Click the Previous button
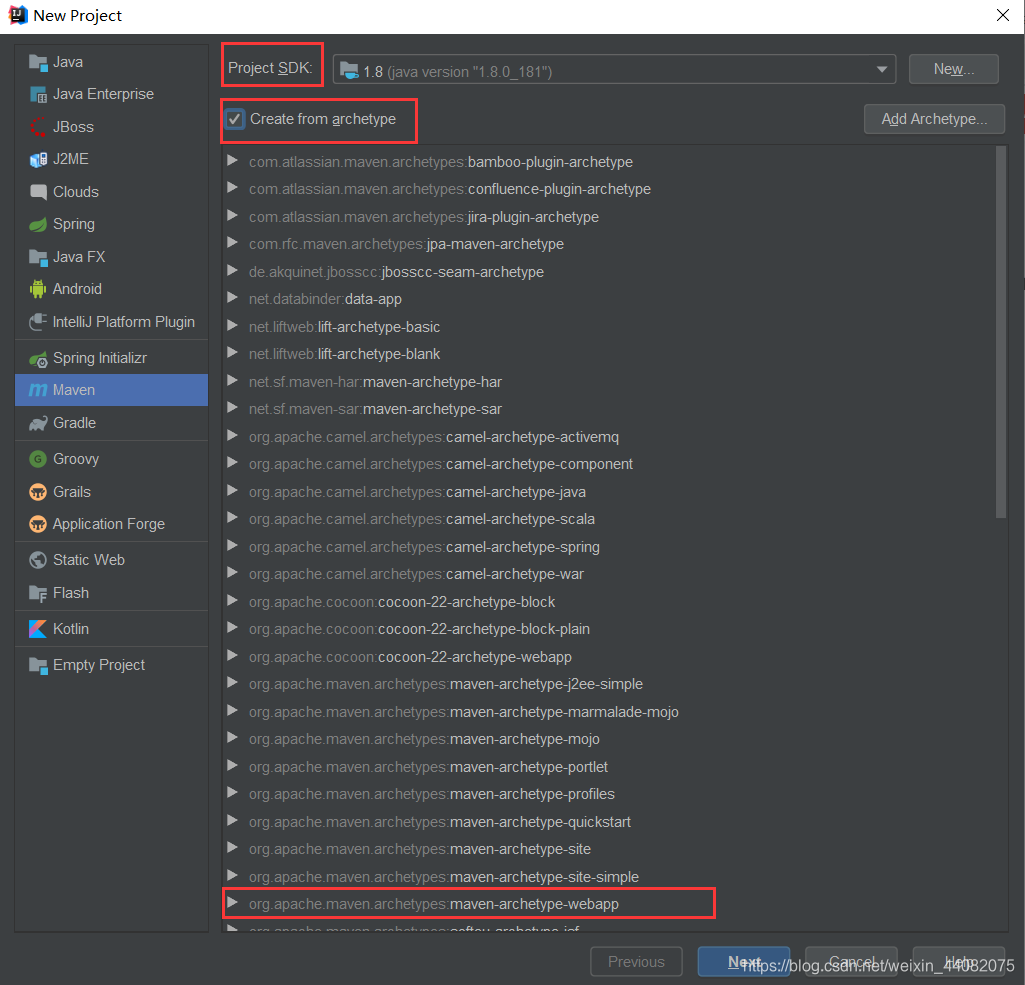The height and width of the screenshot is (985, 1025). pyautogui.click(x=636, y=961)
